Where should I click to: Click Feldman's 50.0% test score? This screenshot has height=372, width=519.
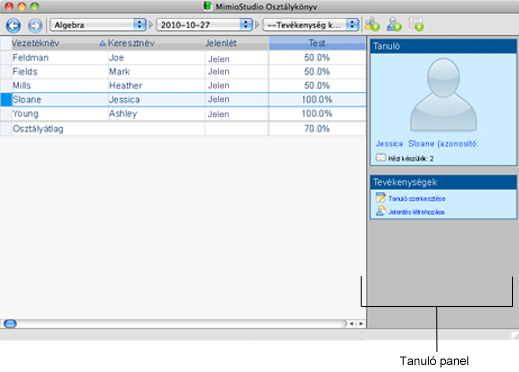click(317, 58)
